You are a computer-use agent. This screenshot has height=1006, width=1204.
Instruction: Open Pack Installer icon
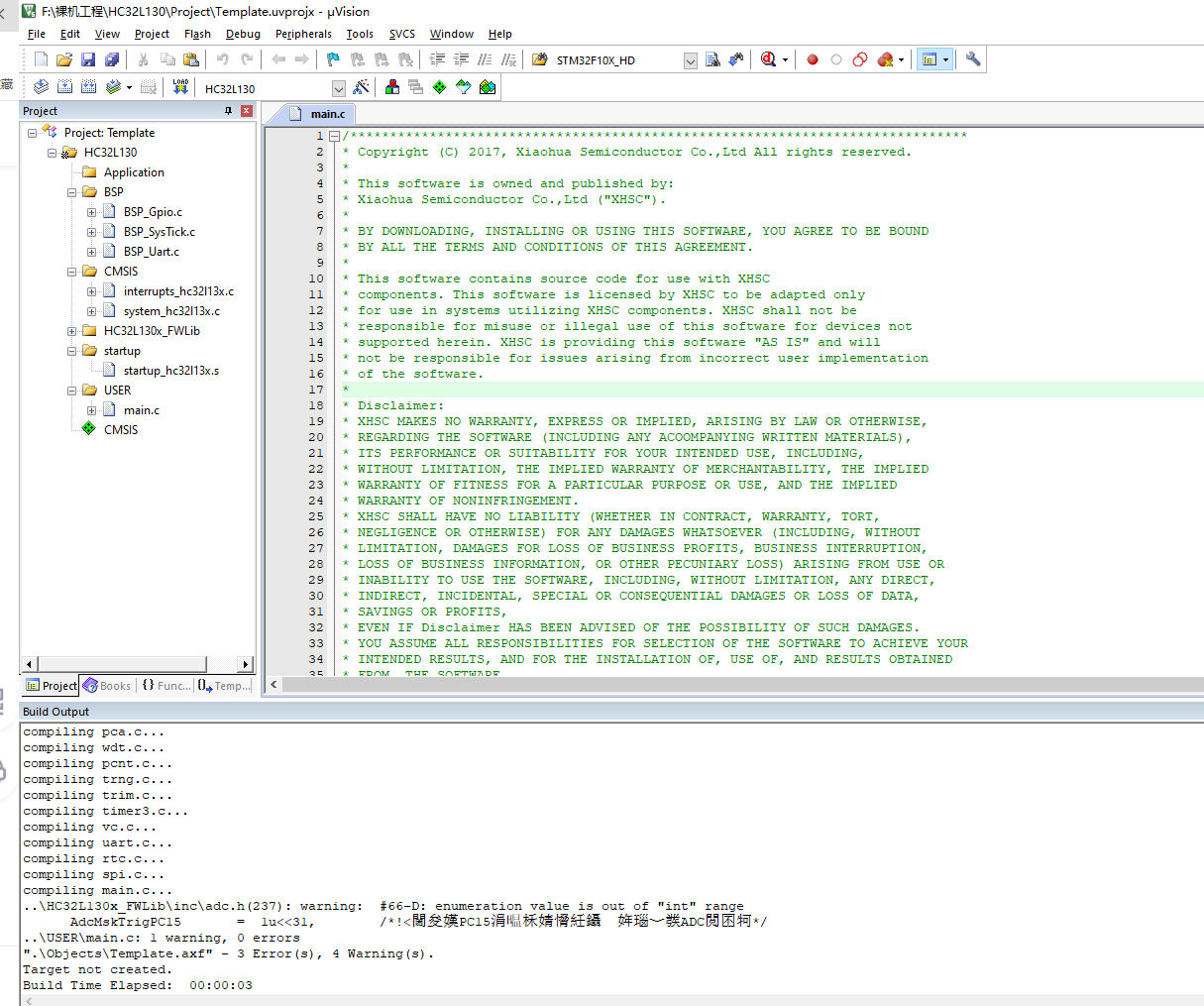coord(488,87)
